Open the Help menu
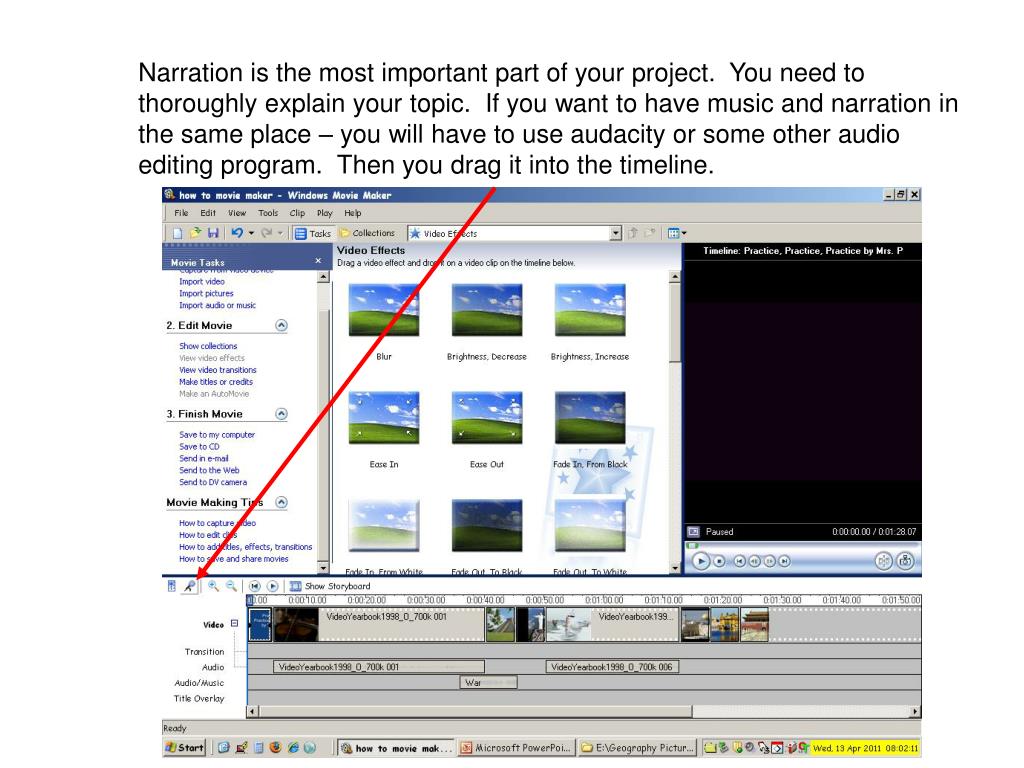The height and width of the screenshot is (768, 1024). click(353, 213)
